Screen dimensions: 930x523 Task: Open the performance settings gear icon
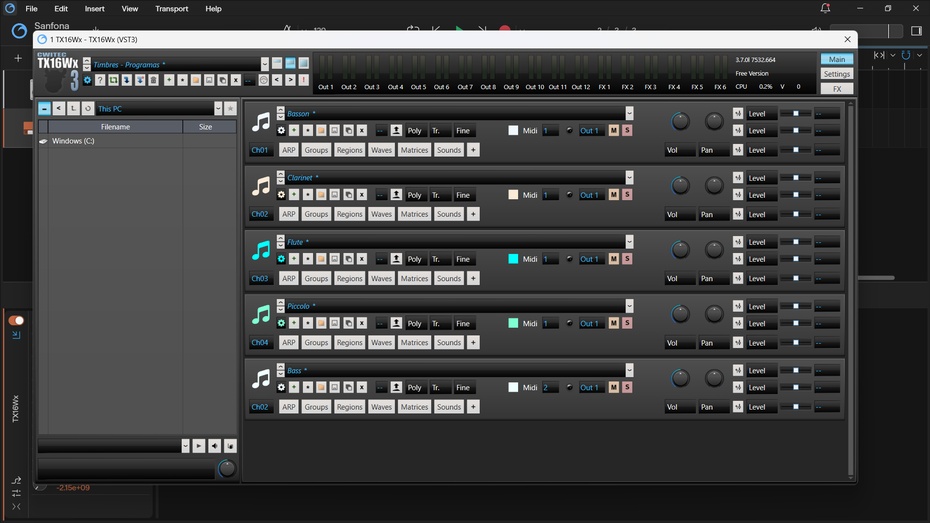[x=87, y=80]
